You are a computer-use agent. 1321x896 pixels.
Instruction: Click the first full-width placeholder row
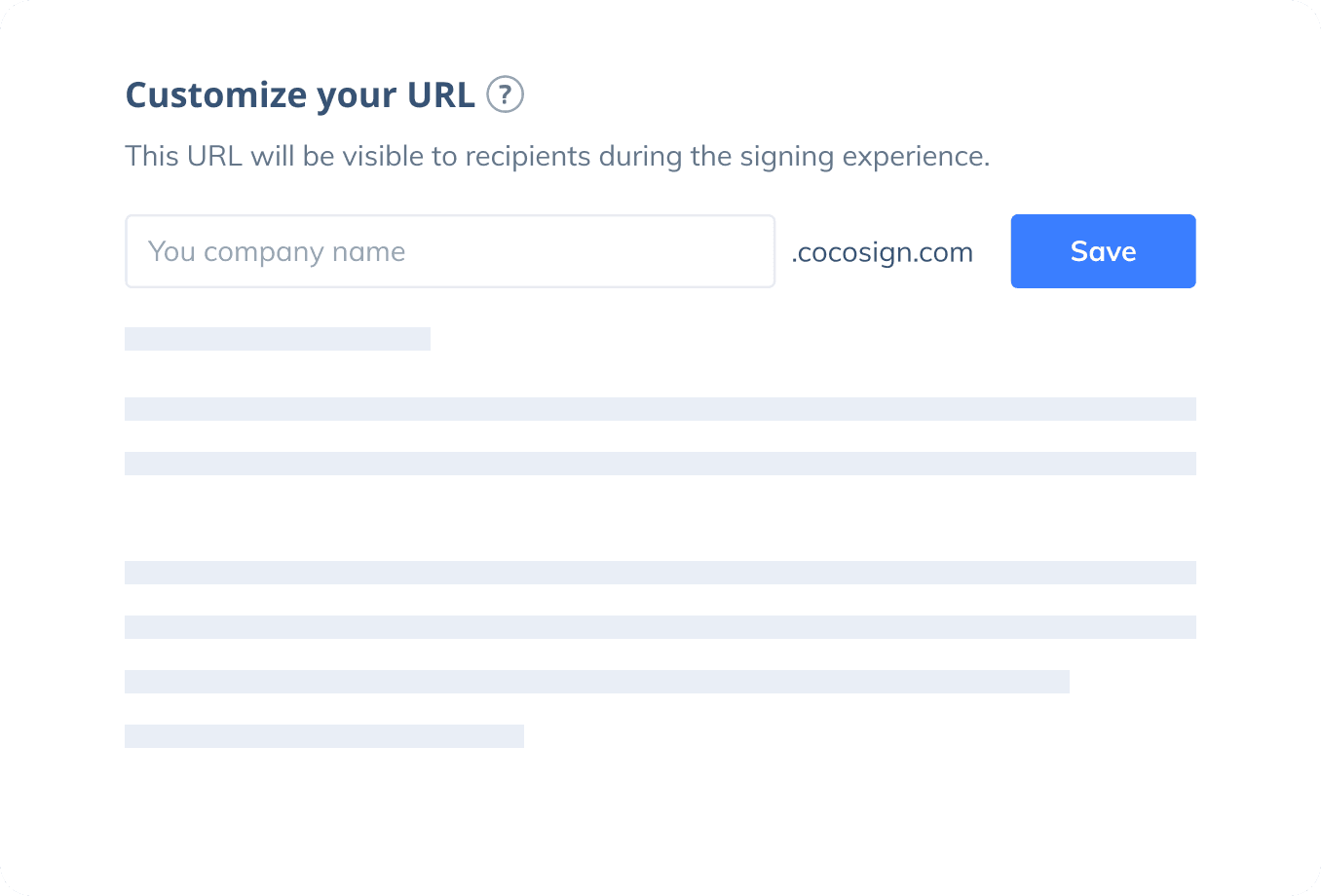(x=660, y=409)
